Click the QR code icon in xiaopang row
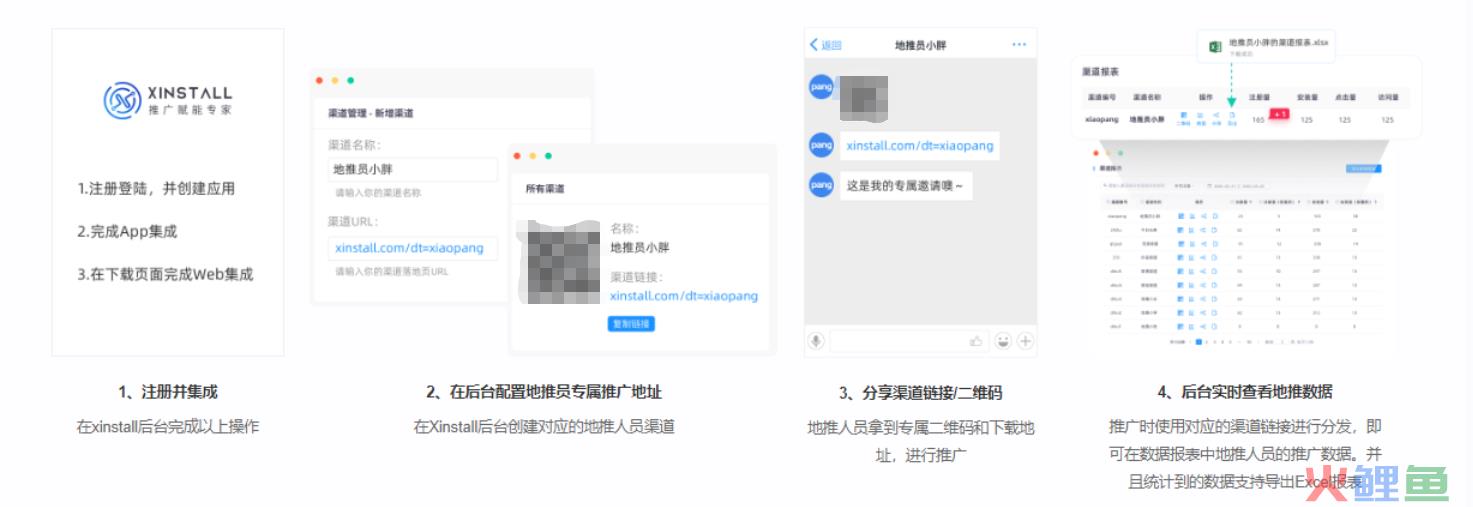 tap(1183, 117)
